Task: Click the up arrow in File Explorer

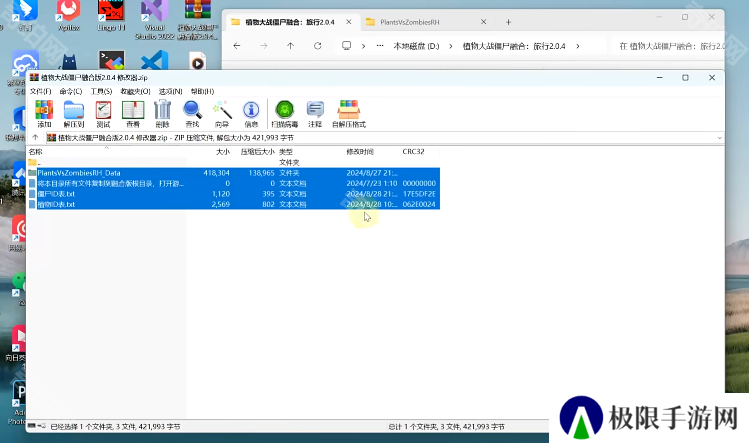Action: point(290,46)
